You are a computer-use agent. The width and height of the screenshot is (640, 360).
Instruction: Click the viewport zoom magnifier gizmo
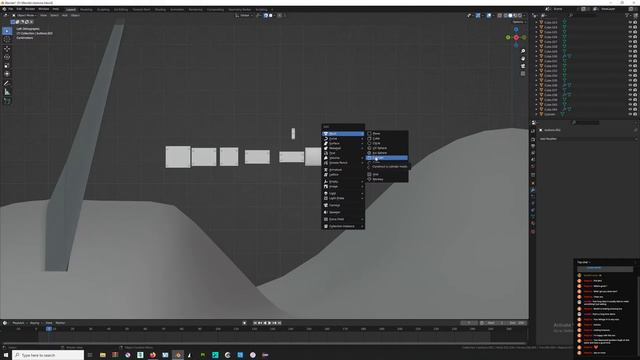tap(523, 51)
